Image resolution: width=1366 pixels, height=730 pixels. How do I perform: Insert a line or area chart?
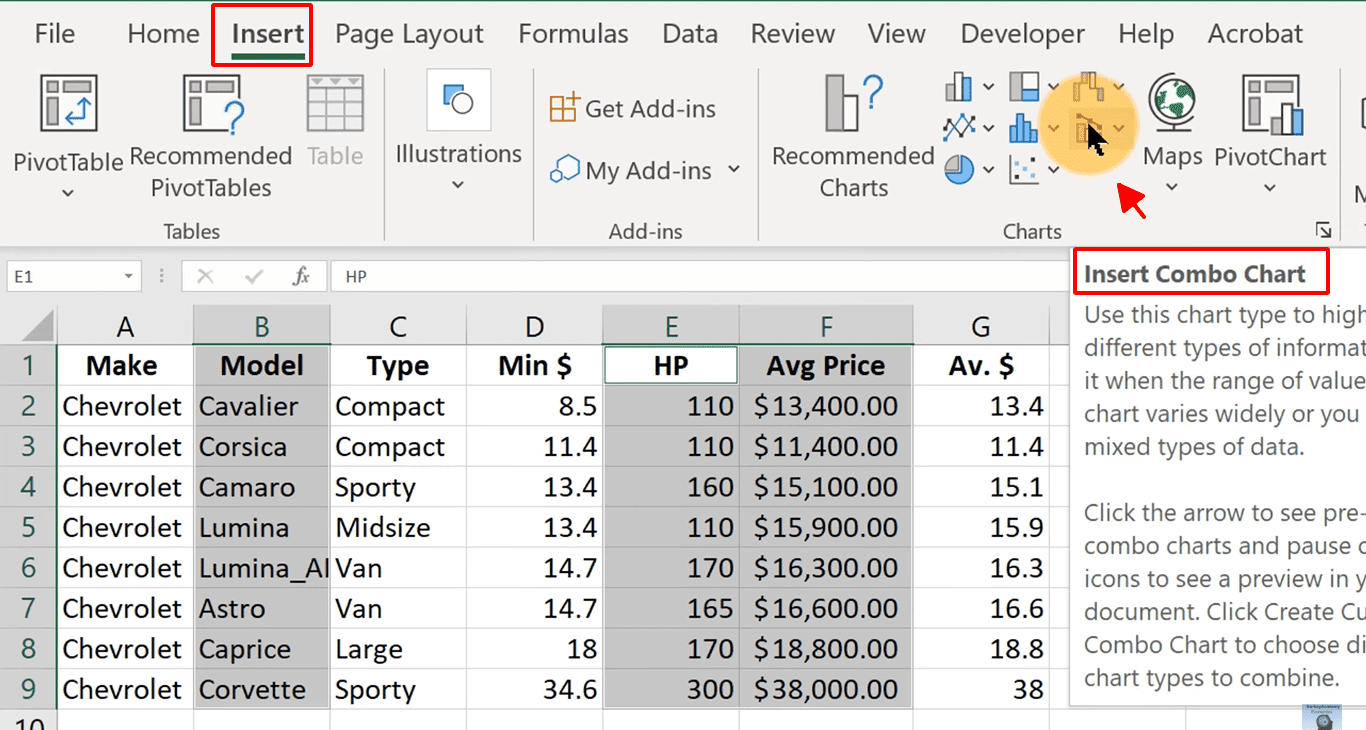point(960,128)
